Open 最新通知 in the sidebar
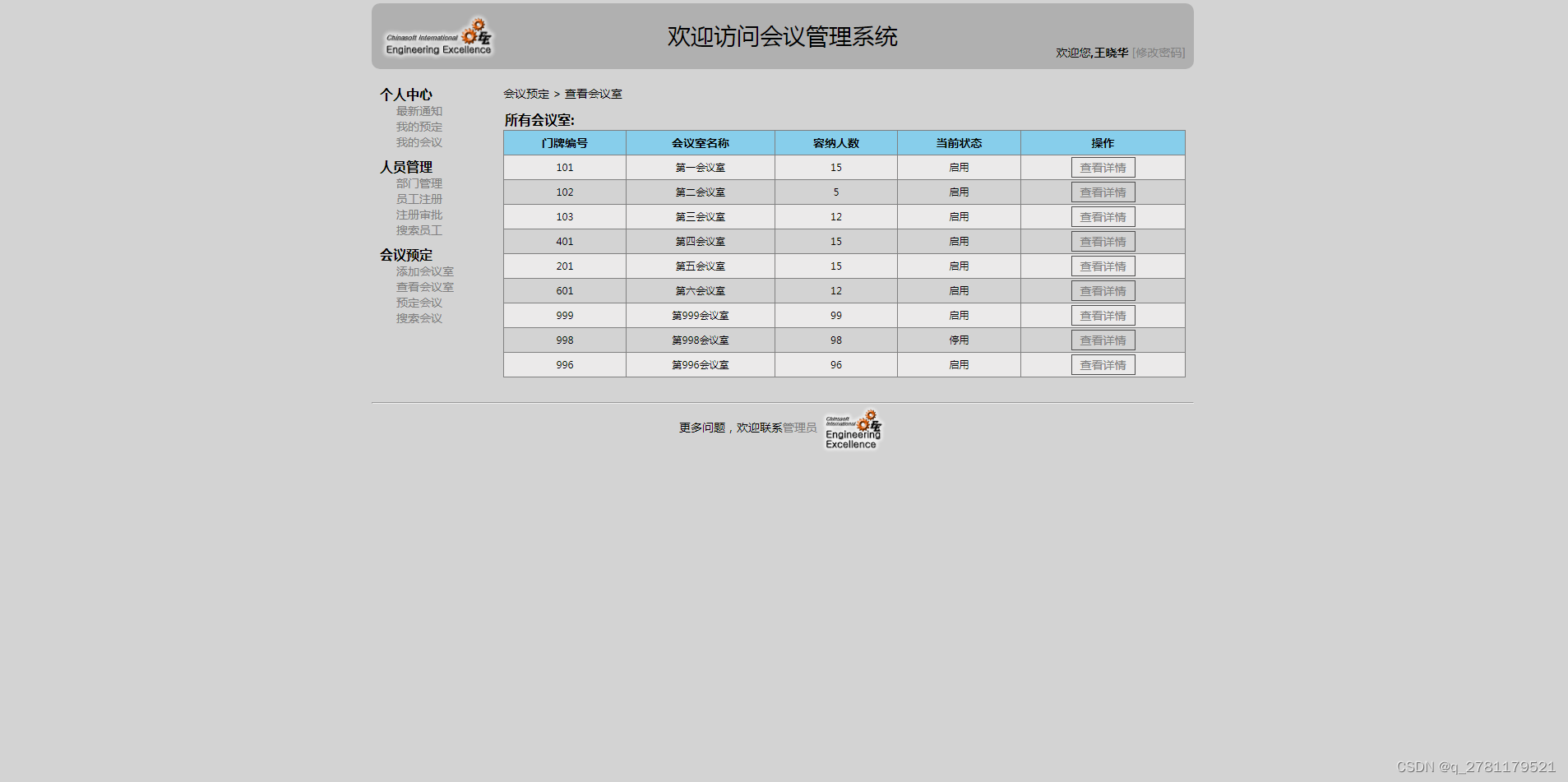The image size is (1568, 782). (x=419, y=111)
